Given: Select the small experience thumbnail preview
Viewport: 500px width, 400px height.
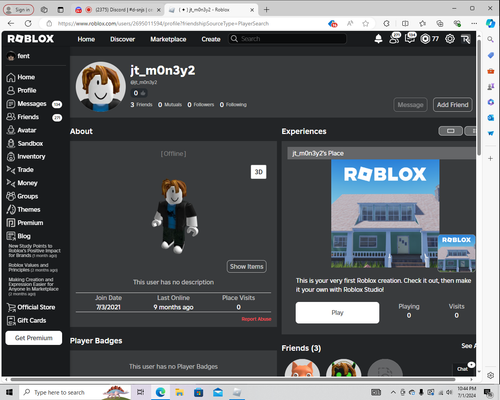Looking at the screenshot, I should [456, 253].
